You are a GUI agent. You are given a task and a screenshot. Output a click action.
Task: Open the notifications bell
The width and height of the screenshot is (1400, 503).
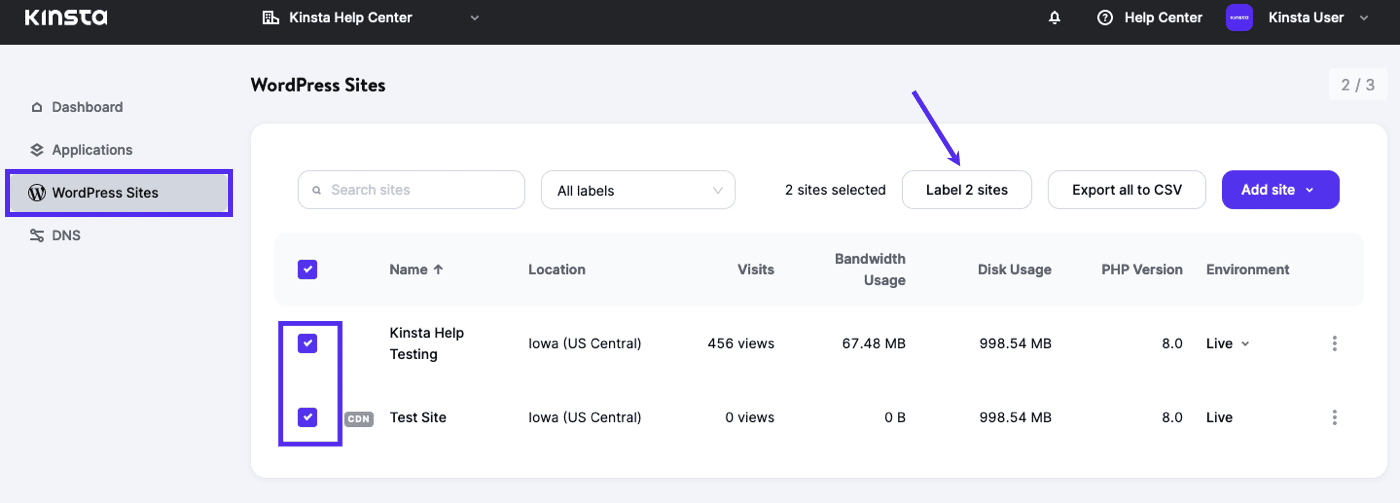point(1054,18)
